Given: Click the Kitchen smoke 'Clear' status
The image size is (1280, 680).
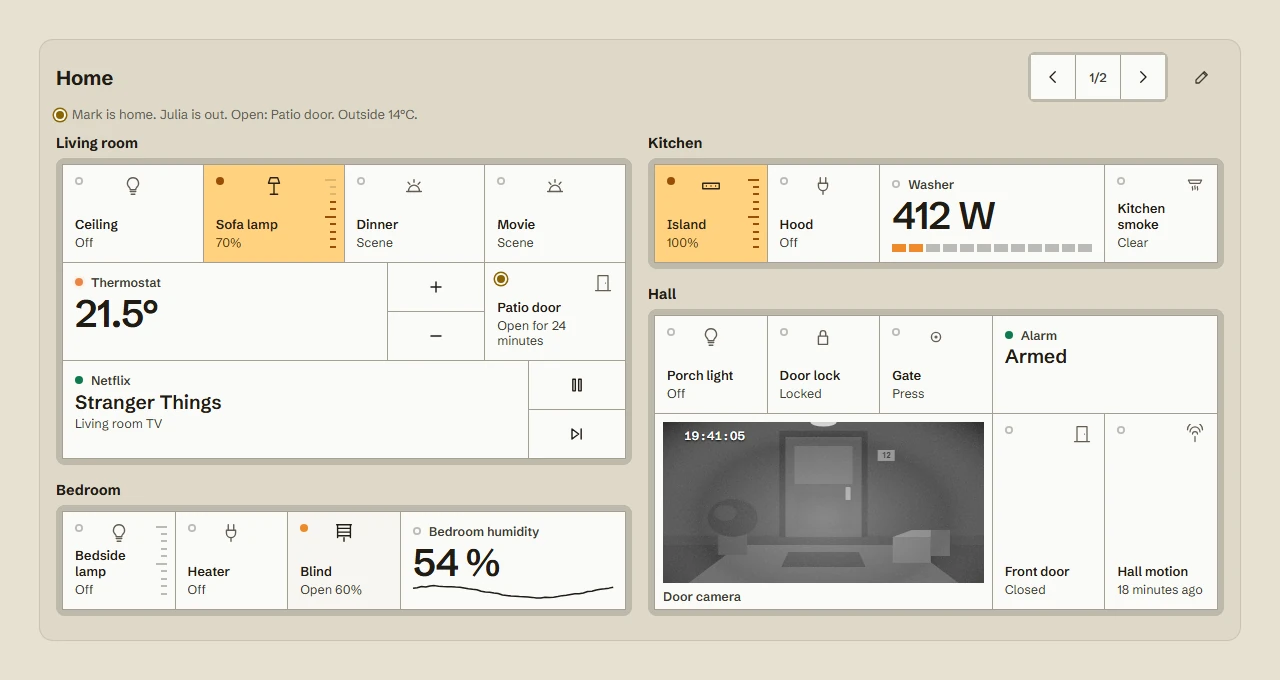Looking at the screenshot, I should [x=1133, y=243].
